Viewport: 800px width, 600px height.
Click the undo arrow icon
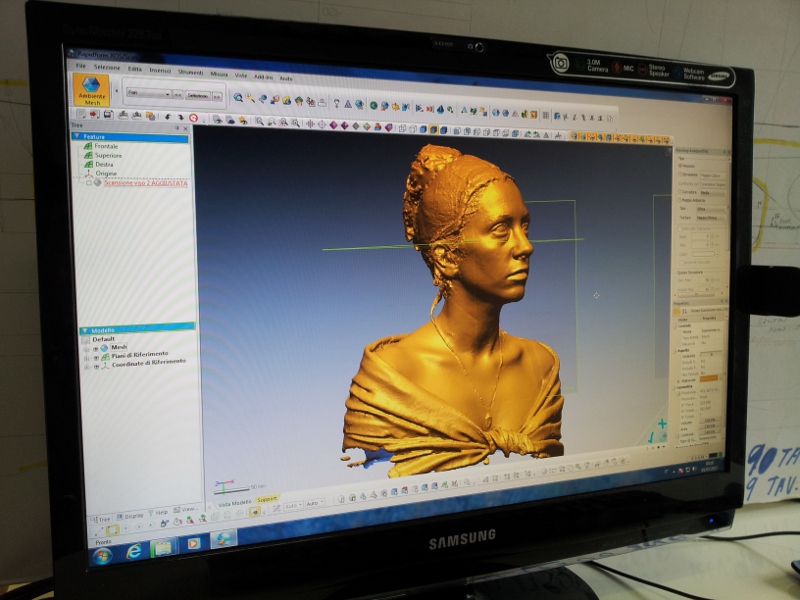click(167, 117)
